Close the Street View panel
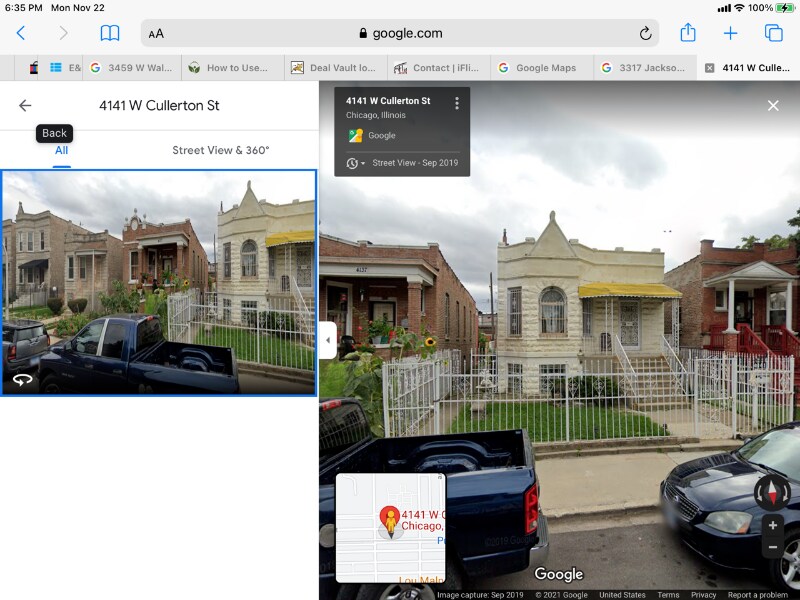 pos(772,105)
